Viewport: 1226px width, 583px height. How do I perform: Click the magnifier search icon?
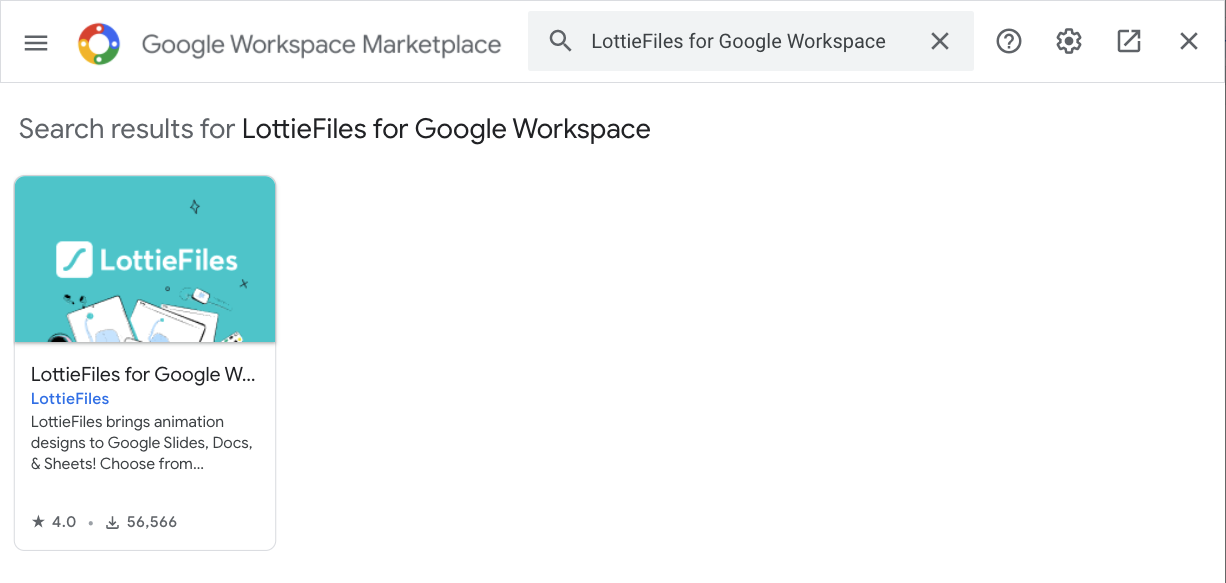tap(561, 41)
